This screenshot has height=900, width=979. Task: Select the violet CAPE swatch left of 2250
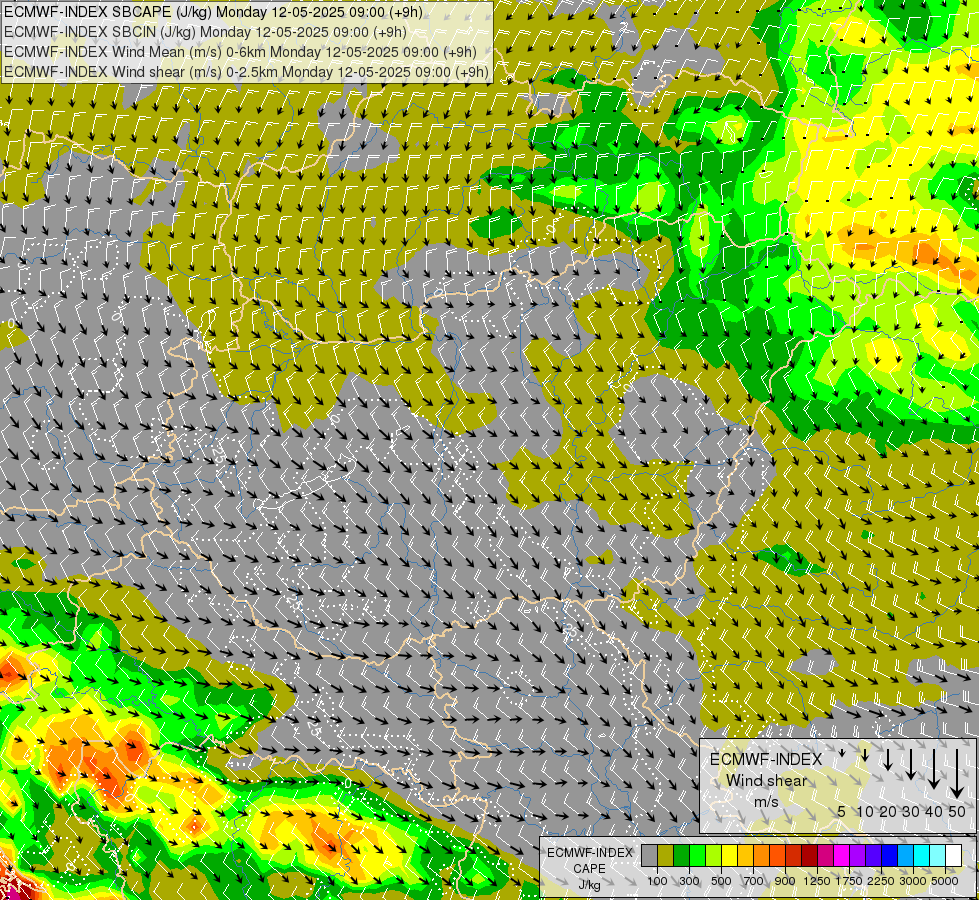[873, 856]
